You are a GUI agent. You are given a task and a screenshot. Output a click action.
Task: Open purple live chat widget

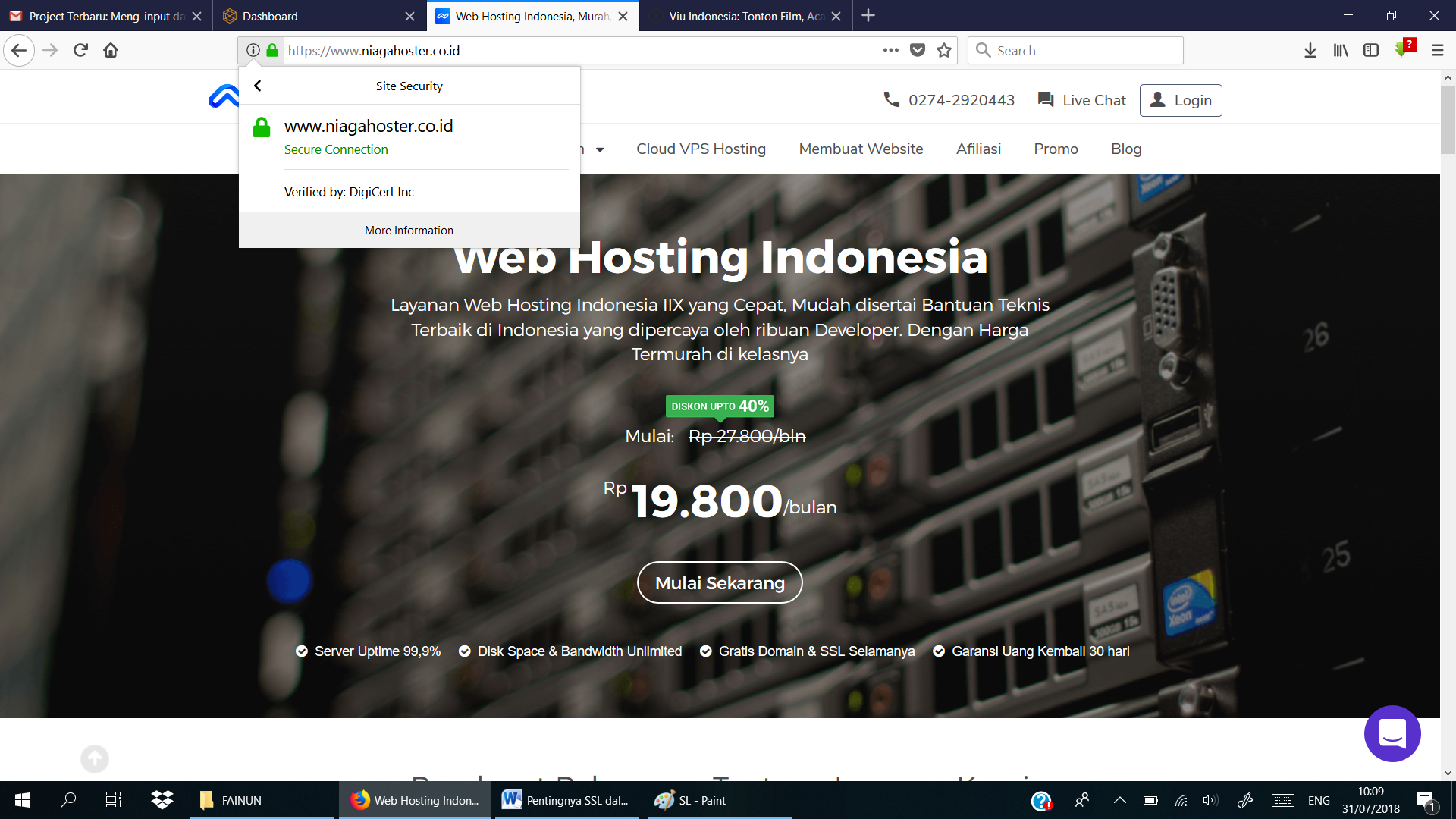click(x=1392, y=733)
